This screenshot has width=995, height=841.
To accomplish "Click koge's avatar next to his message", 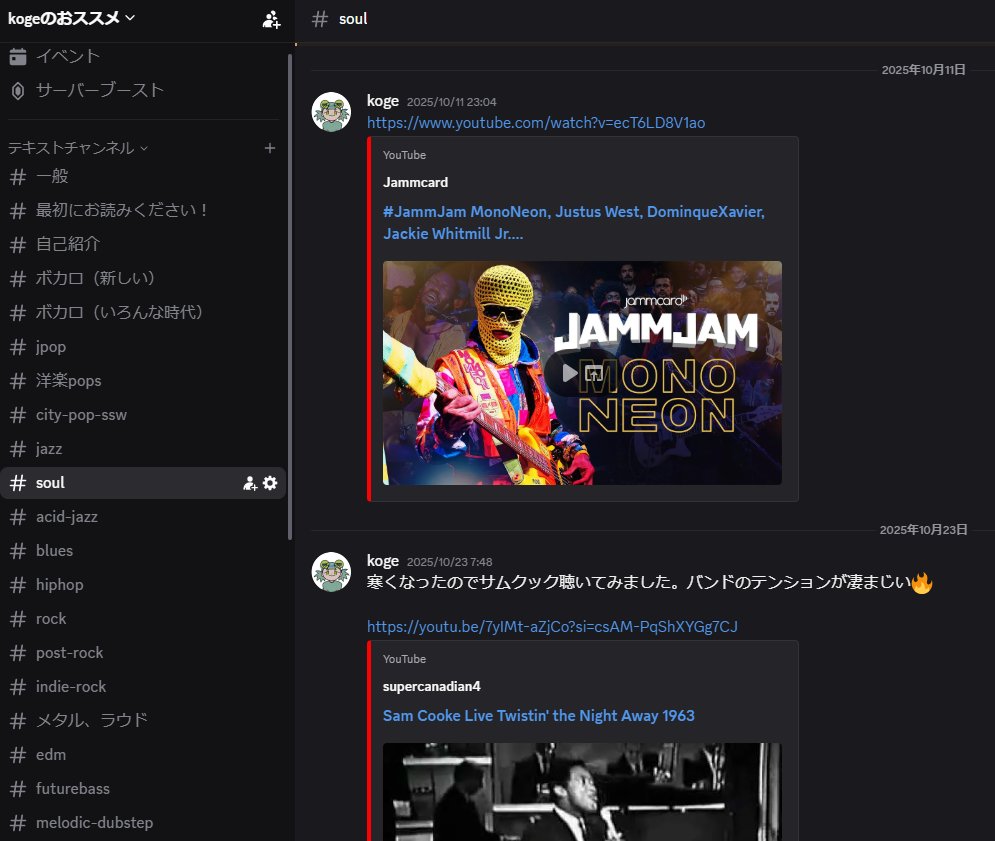I will click(331, 112).
